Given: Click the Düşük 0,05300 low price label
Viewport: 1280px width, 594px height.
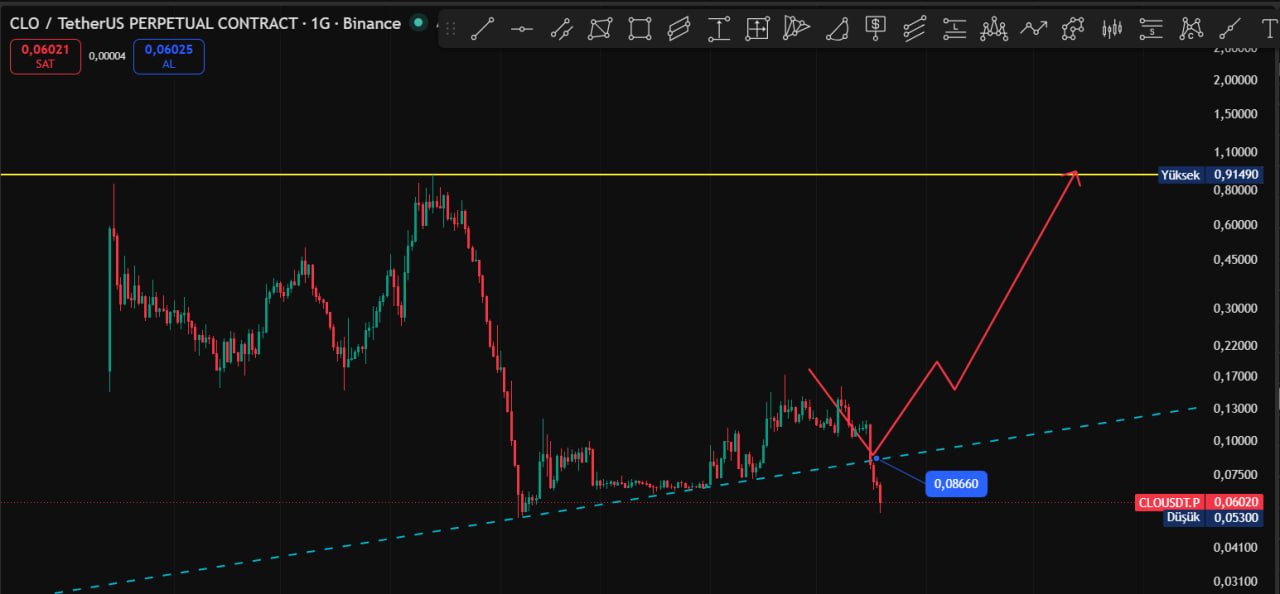Looking at the screenshot, I should [x=1213, y=518].
